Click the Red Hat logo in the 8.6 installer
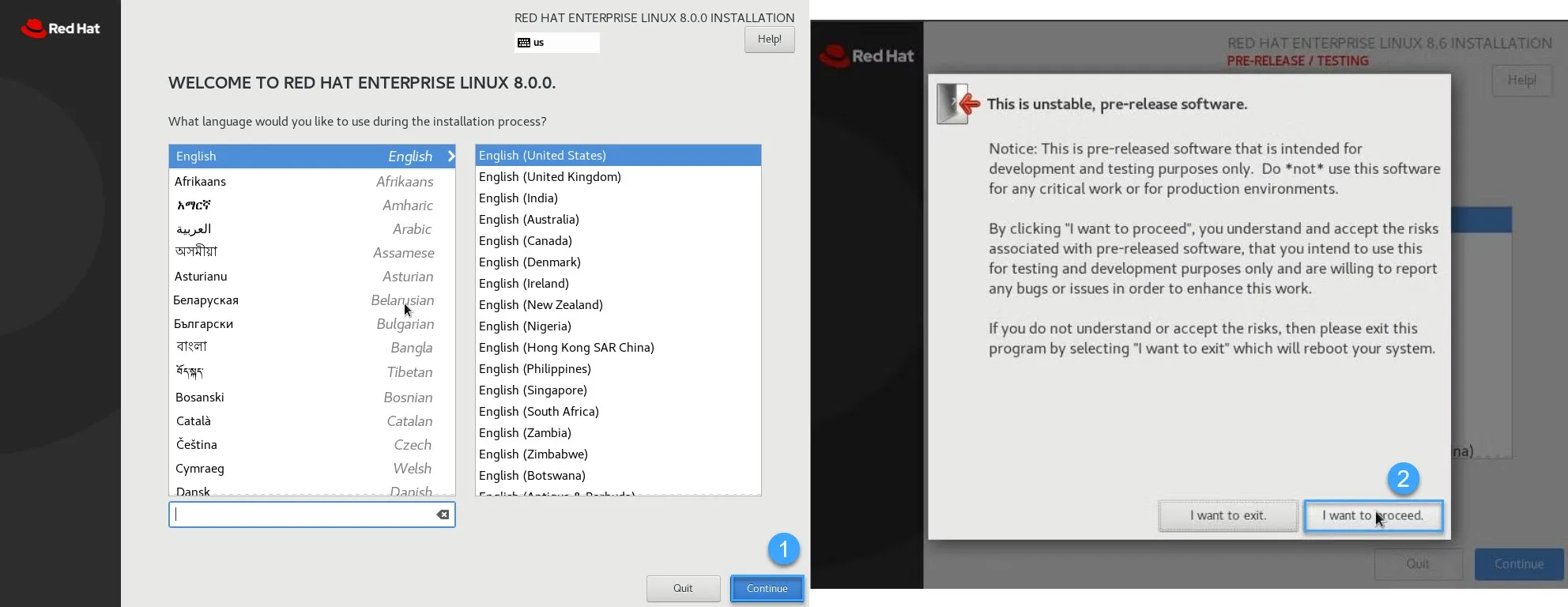 pyautogui.click(x=867, y=56)
